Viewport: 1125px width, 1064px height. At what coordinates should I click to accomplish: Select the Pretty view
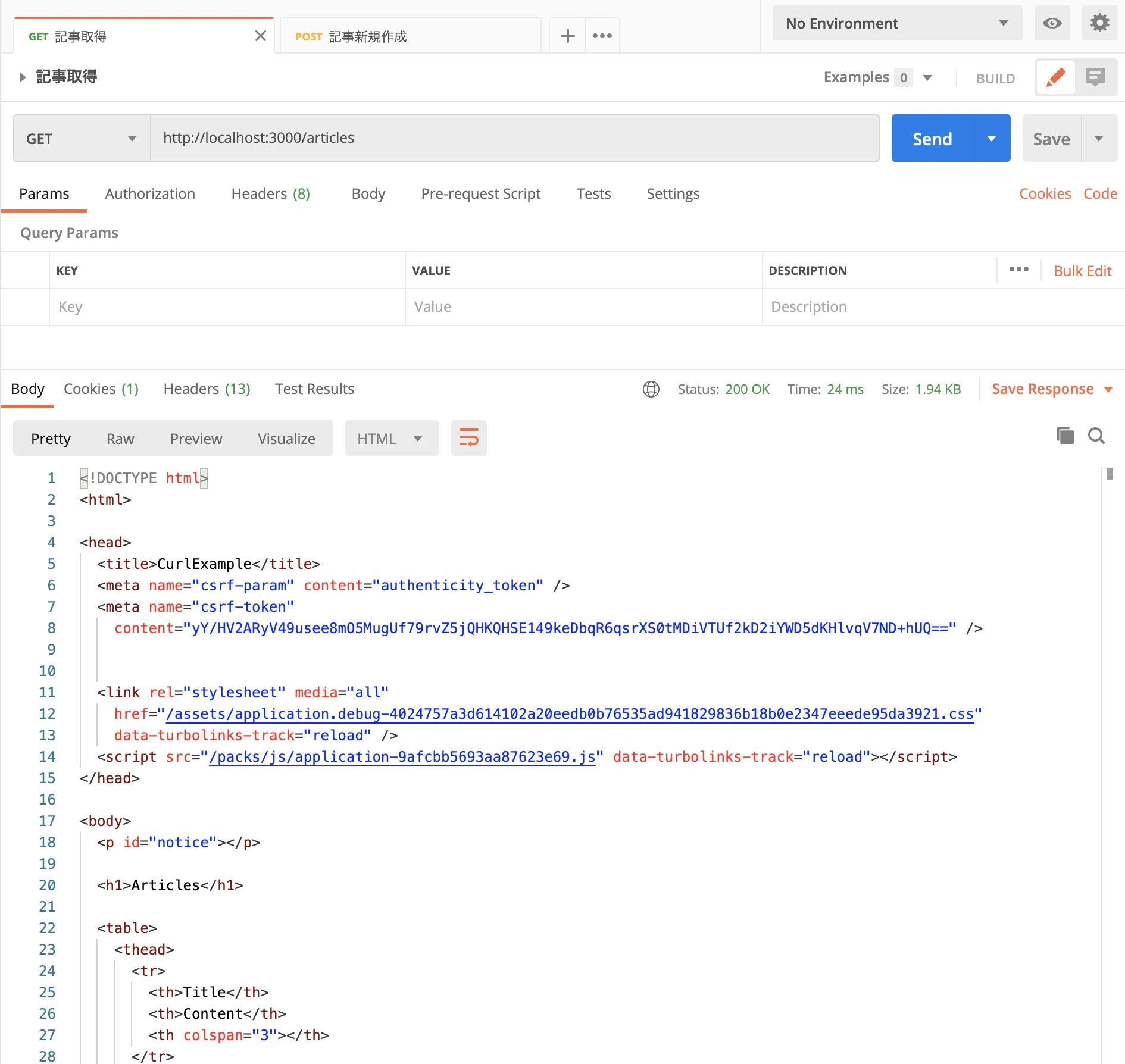[51, 439]
